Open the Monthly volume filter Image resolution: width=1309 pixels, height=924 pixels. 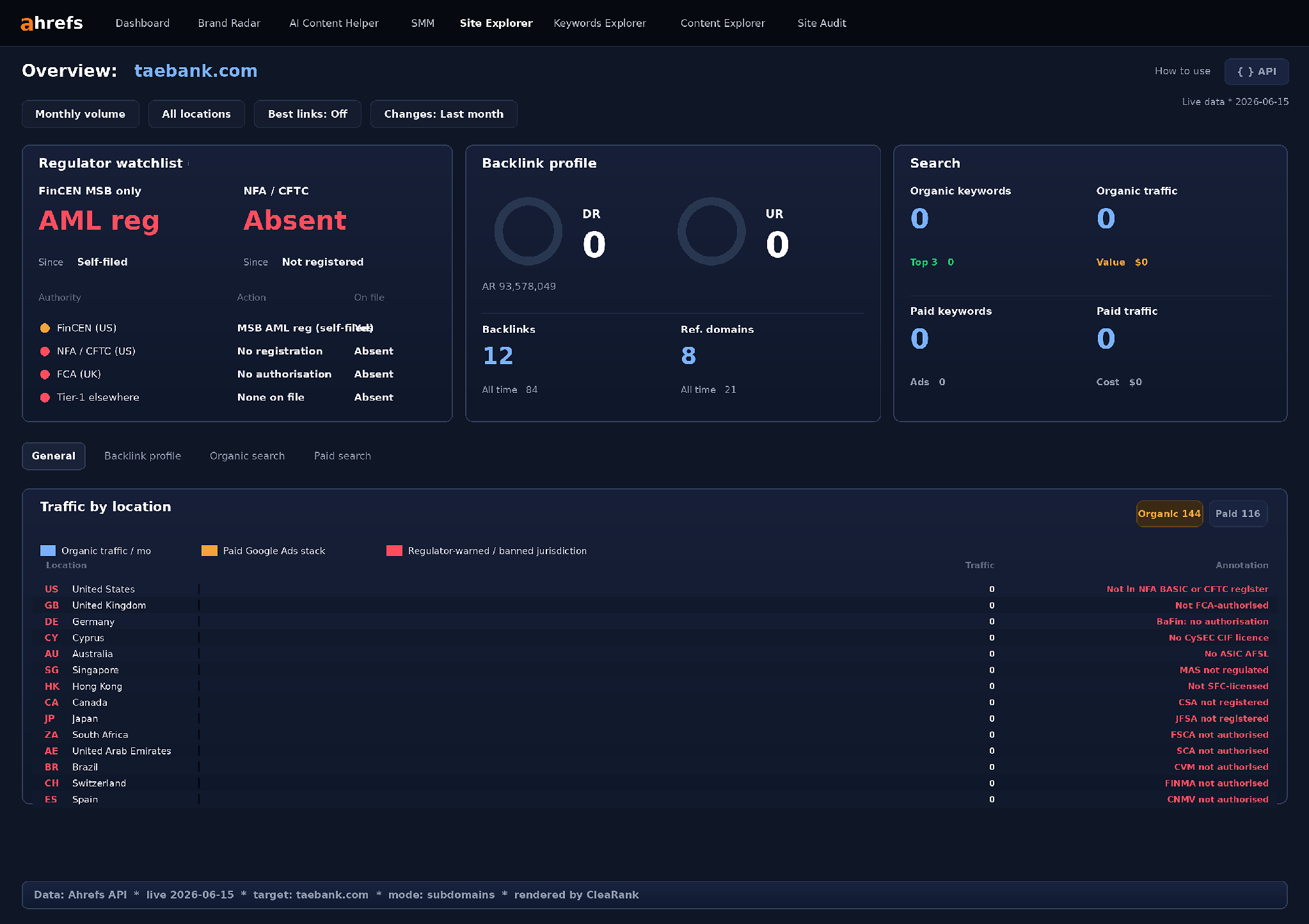(x=81, y=114)
